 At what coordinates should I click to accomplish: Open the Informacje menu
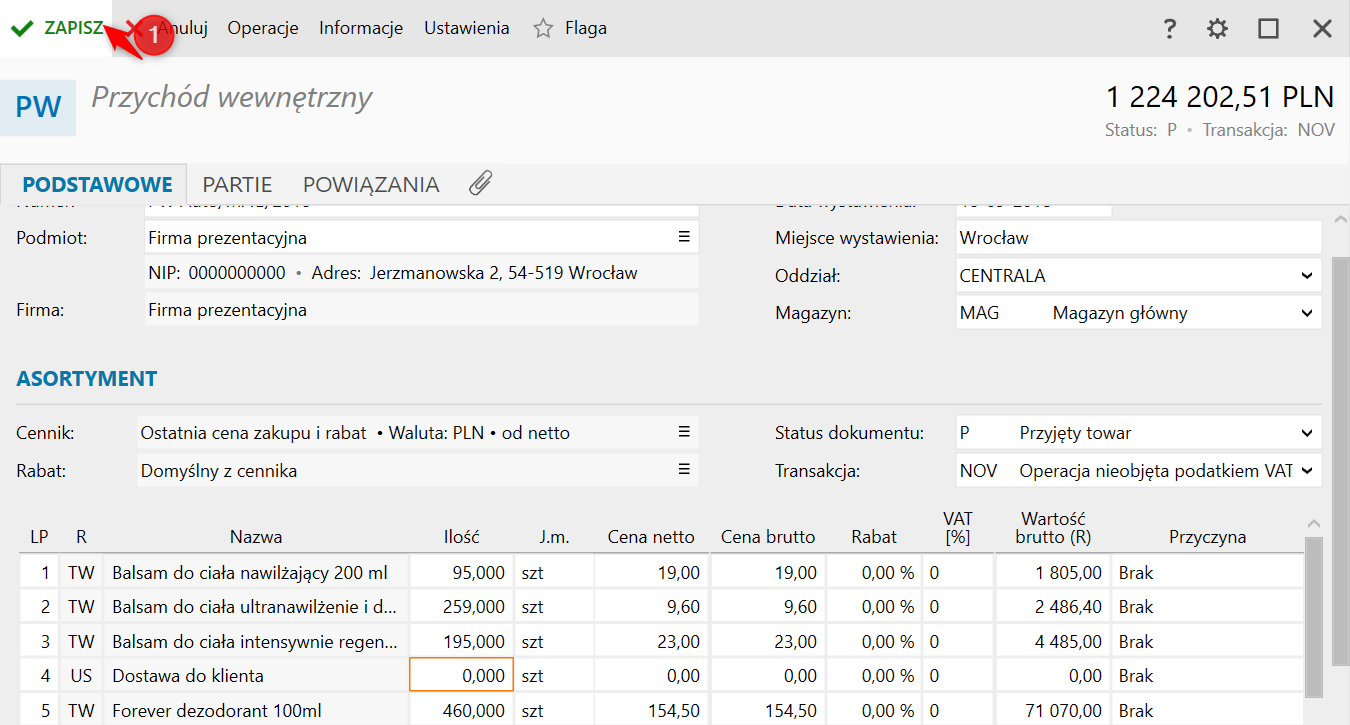(361, 28)
